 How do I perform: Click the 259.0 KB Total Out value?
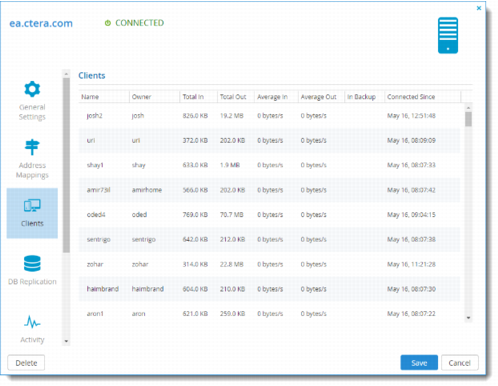[x=232, y=314]
